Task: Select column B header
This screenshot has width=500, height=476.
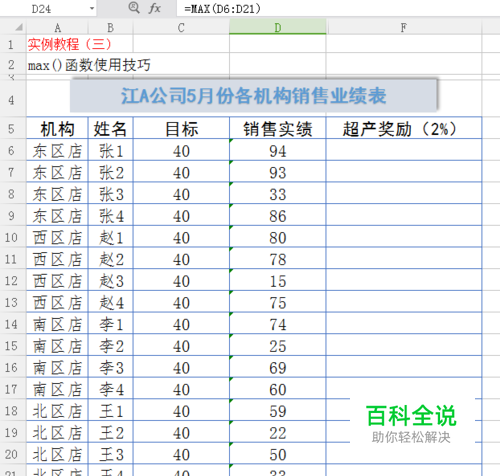Action: (111, 27)
